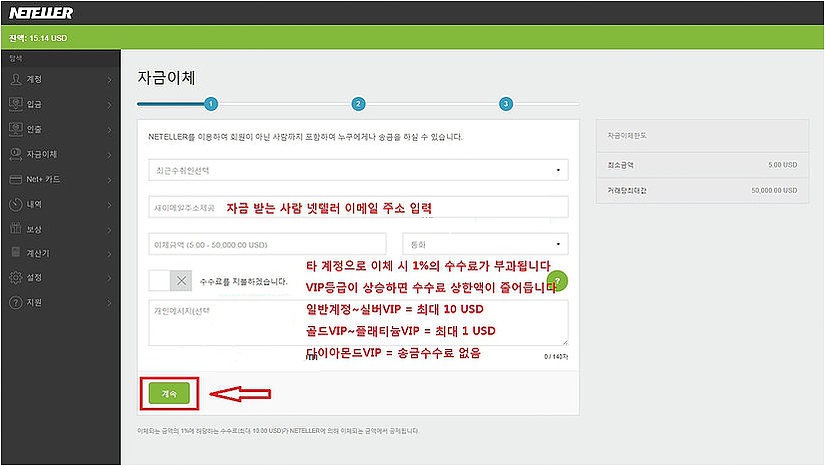Screen dimensions: 825x466
Task: Expand the 인출 chevron arrow
Action: [x=109, y=130]
